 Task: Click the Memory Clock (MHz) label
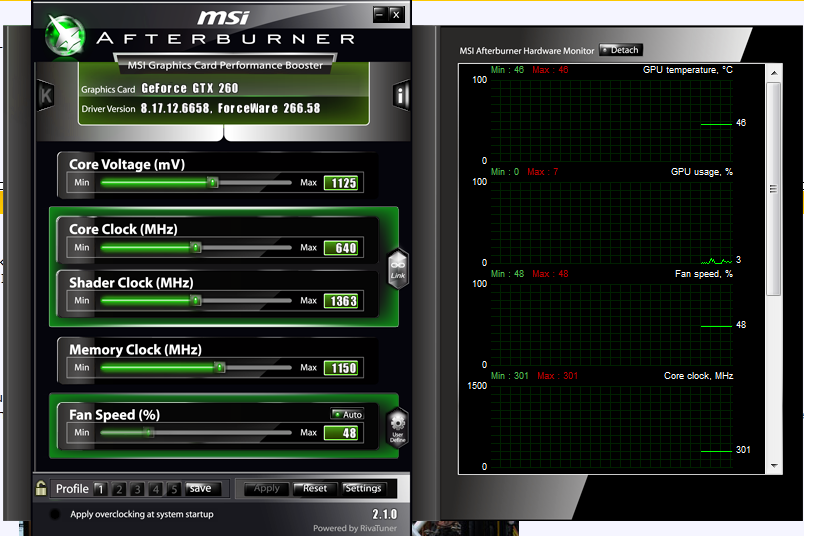click(135, 350)
